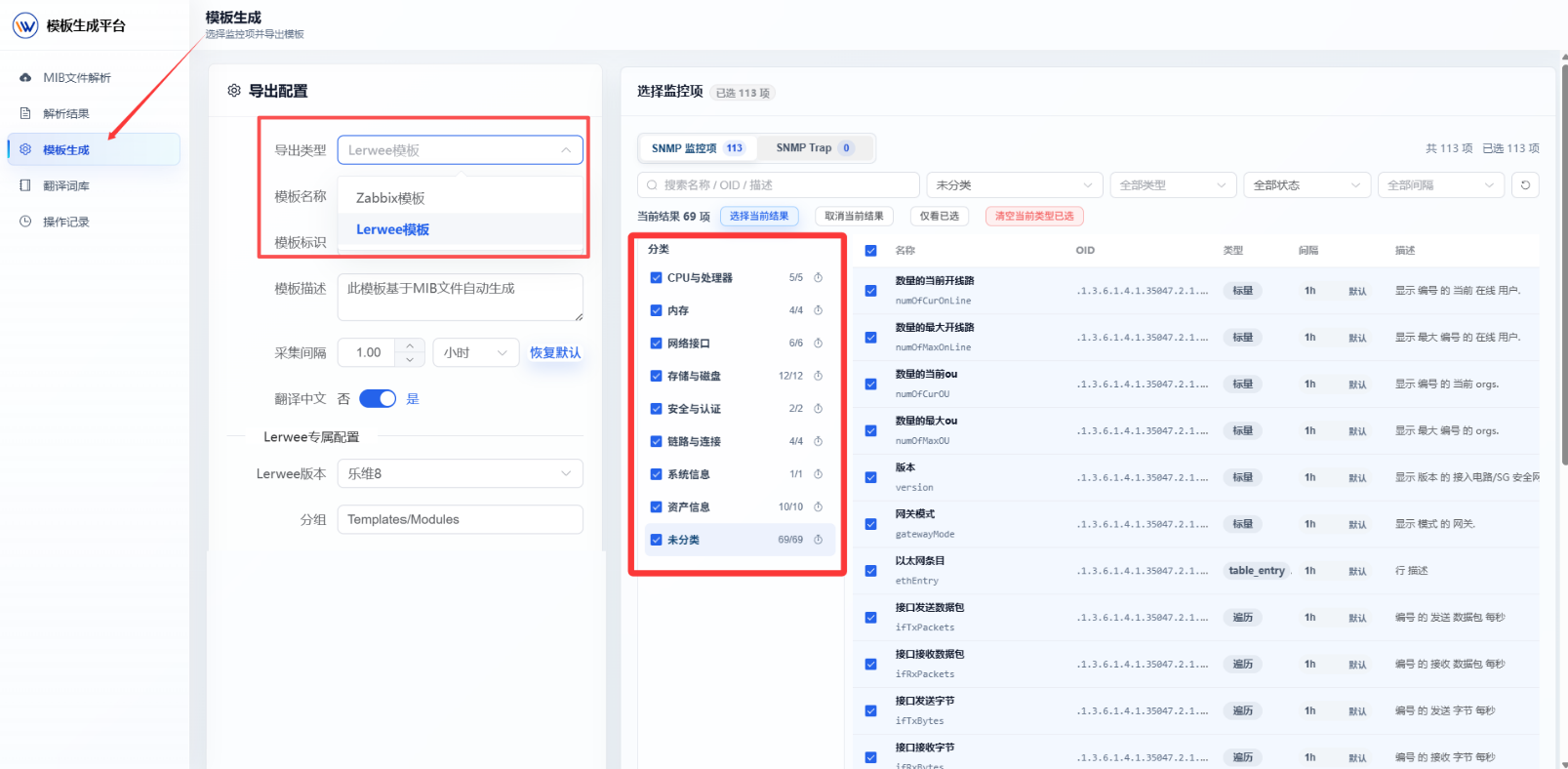Select the 资产信息 category row
Image resolution: width=1568 pixels, height=769 pixels.
point(740,506)
